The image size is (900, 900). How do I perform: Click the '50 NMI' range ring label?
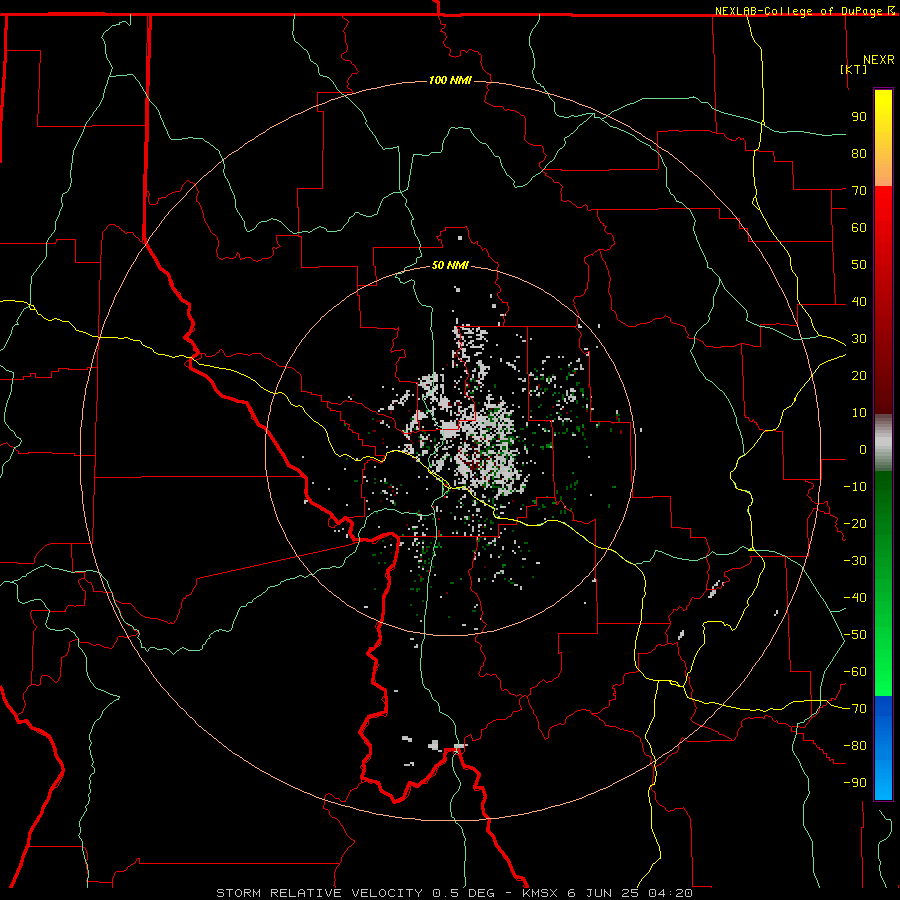click(450, 265)
